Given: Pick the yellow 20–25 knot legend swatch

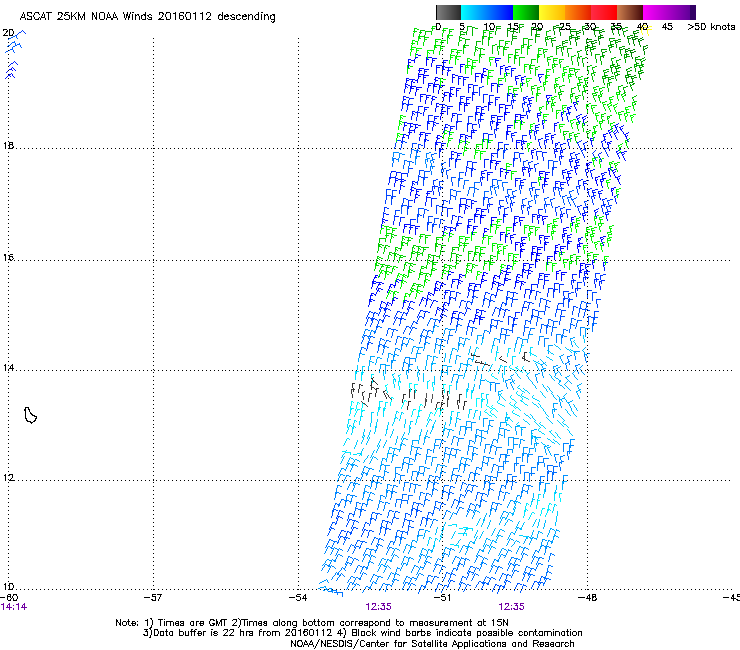Looking at the screenshot, I should point(552,12).
